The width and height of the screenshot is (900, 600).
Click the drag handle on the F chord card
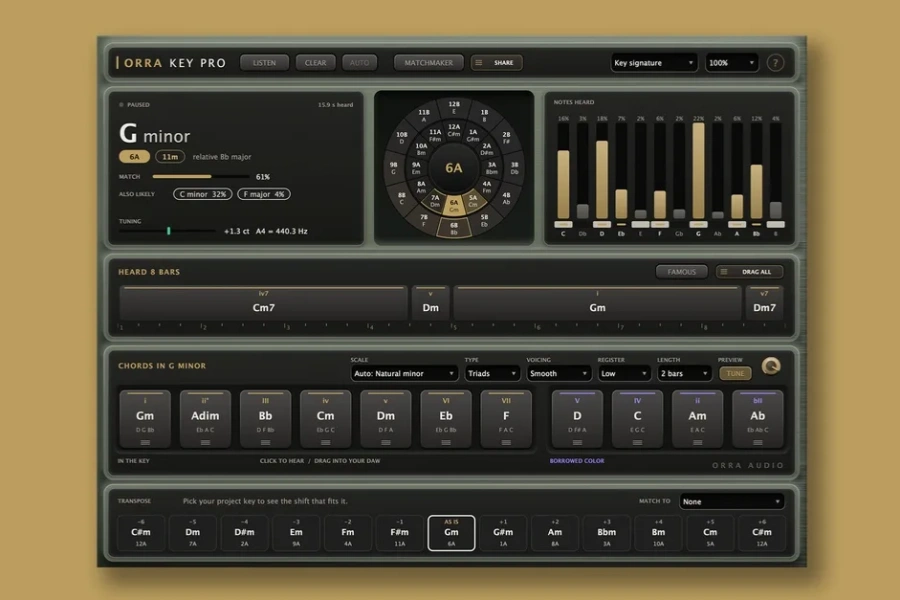(506, 442)
